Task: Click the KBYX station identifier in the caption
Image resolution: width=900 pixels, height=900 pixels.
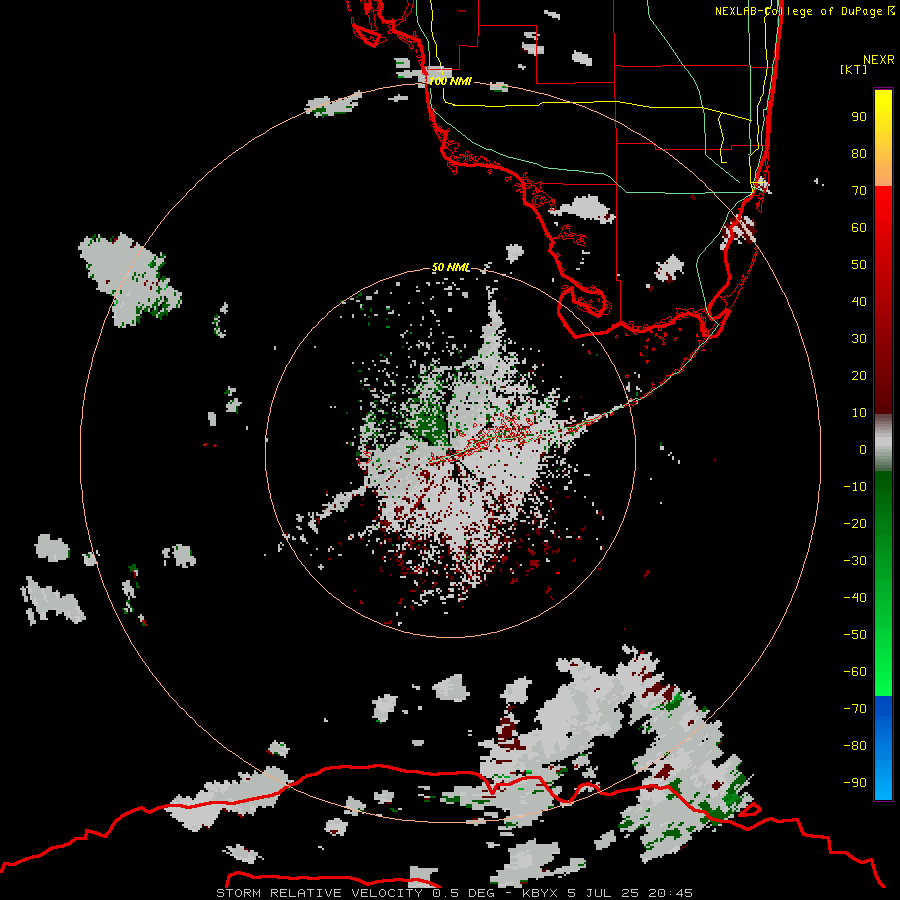Action: (539, 893)
